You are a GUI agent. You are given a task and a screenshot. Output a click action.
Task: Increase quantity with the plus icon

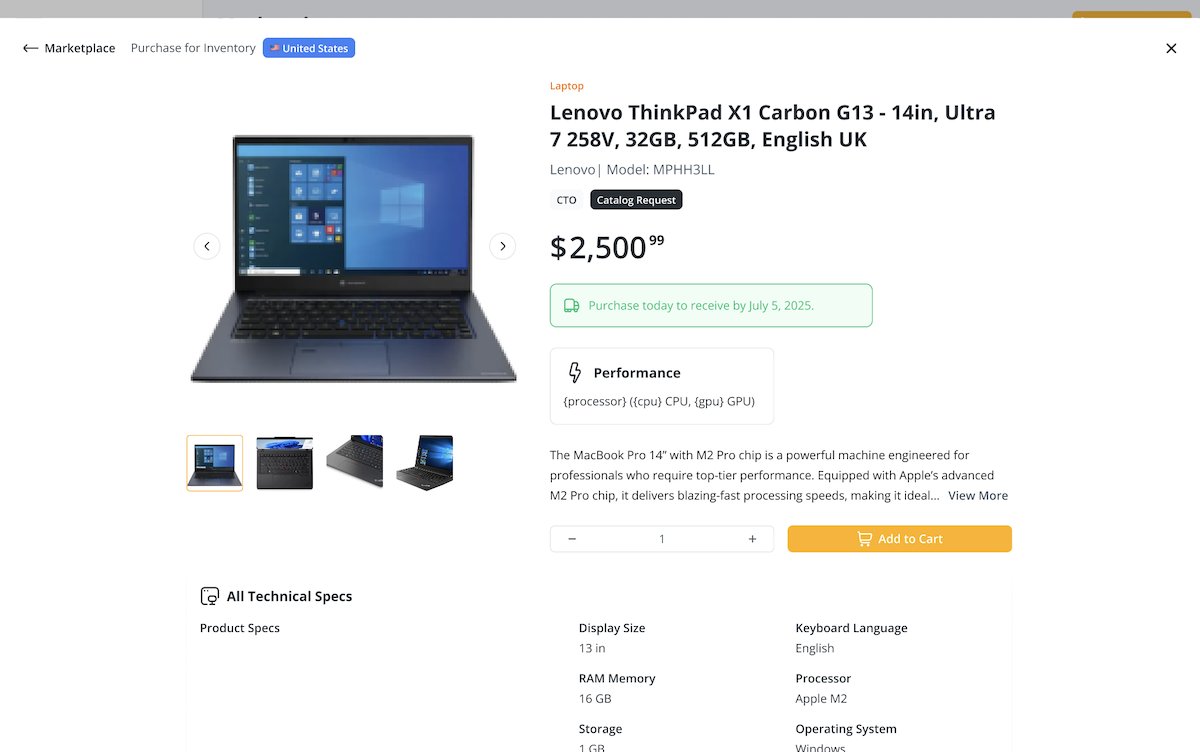pyautogui.click(x=752, y=539)
